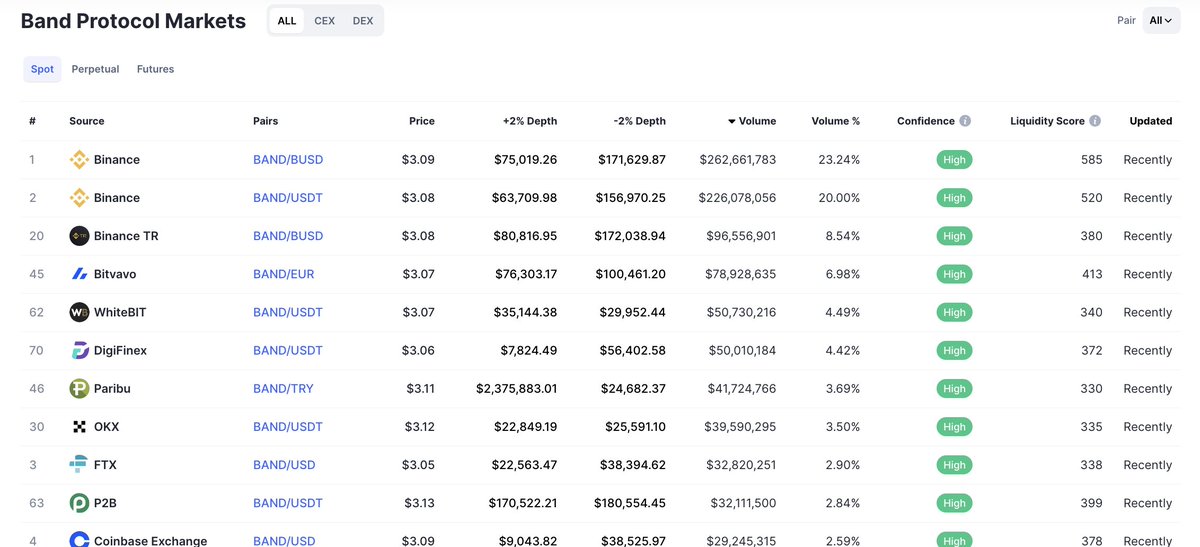Click the Coinbase Exchange name
Screen dimensions: 1200x547
(x=150, y=541)
